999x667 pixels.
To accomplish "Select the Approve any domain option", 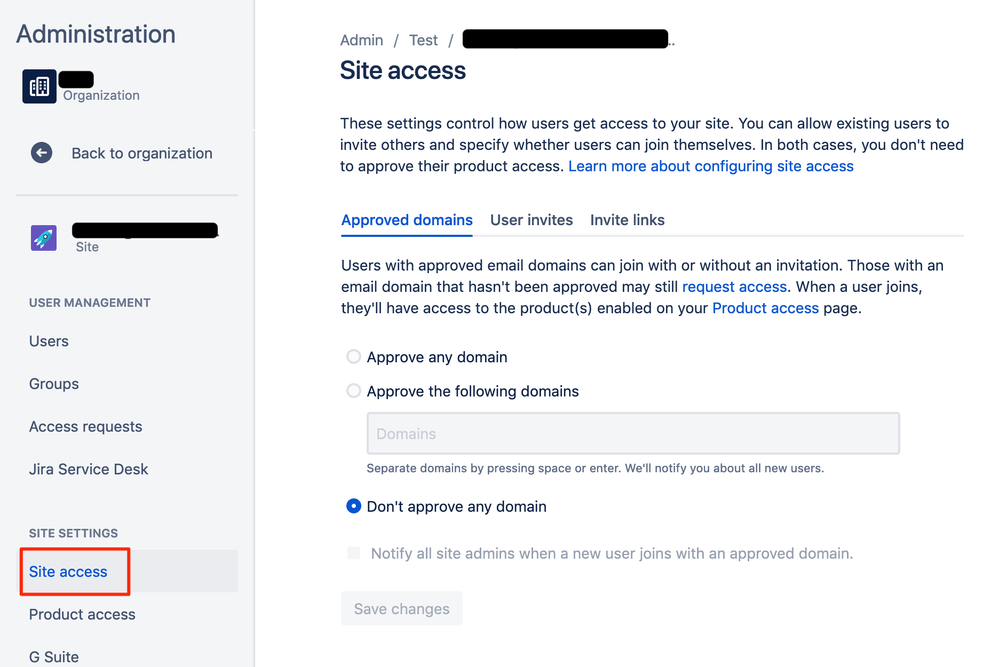I will (x=354, y=357).
